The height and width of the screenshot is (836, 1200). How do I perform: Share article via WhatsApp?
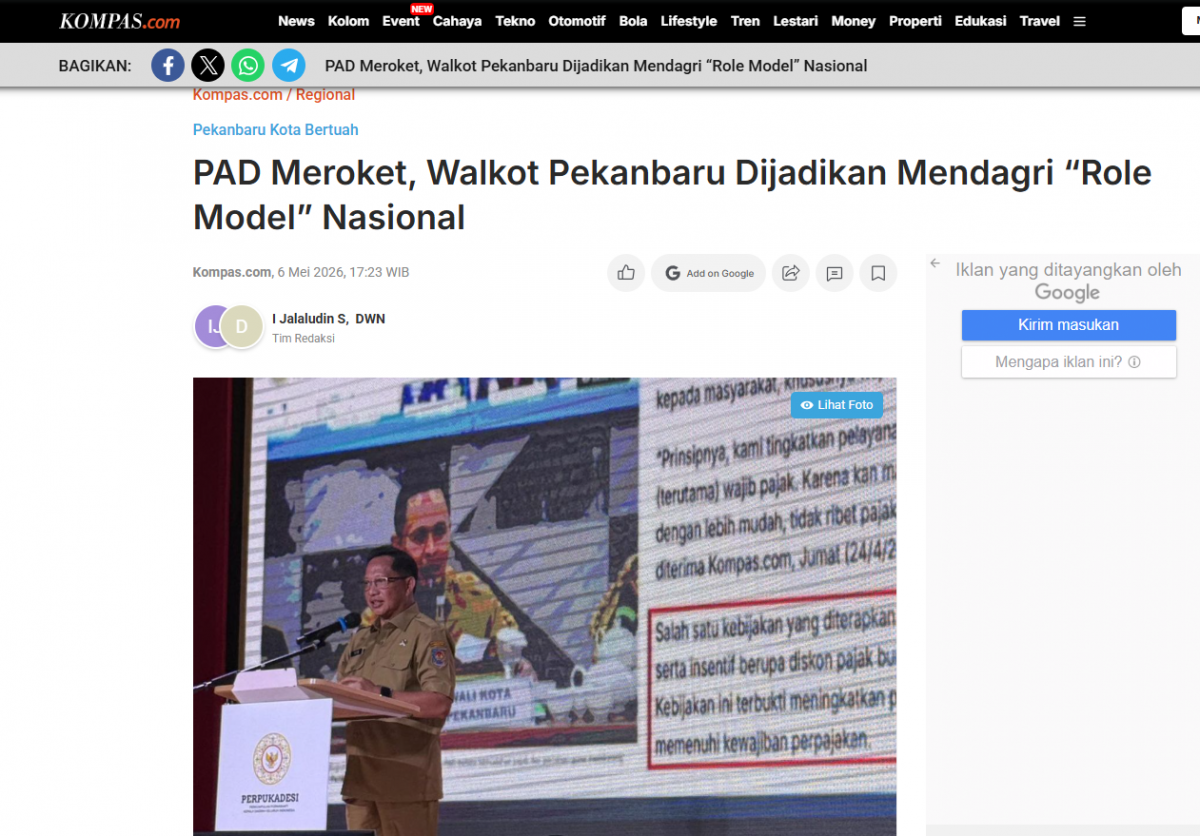pyautogui.click(x=248, y=66)
